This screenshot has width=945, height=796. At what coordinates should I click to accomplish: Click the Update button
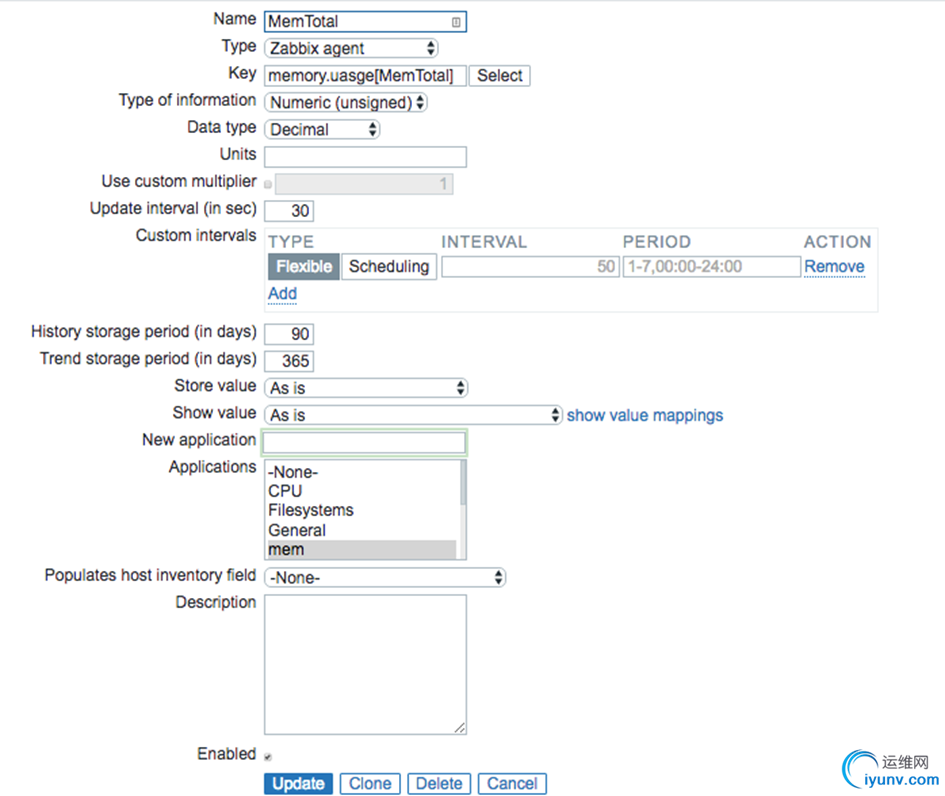point(298,784)
